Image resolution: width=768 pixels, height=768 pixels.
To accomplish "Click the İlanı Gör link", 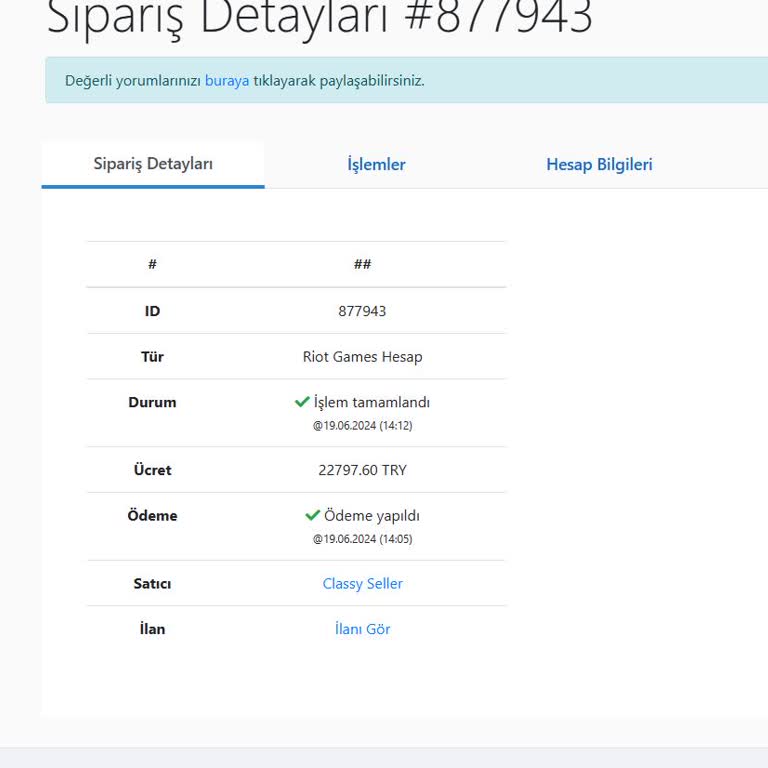I will pos(362,629).
